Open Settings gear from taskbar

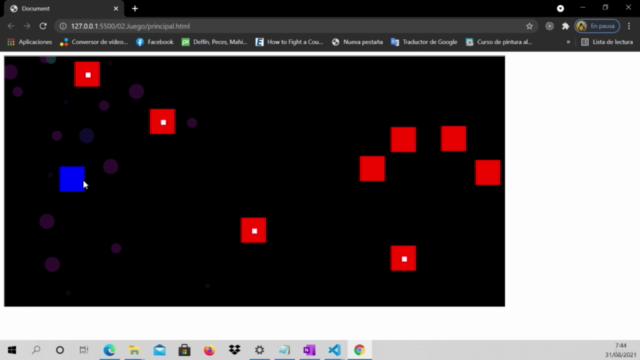coord(260,350)
